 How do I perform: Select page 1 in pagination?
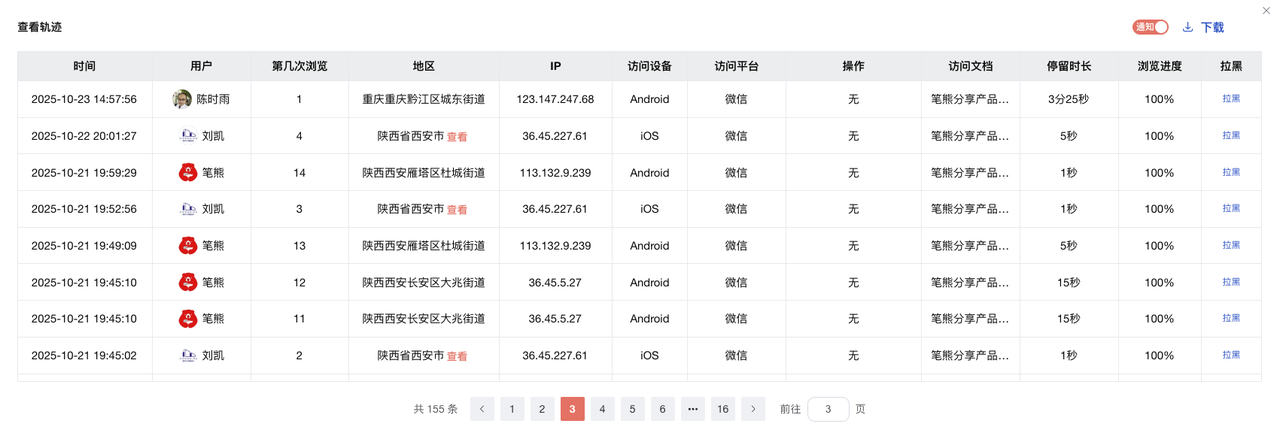[512, 409]
